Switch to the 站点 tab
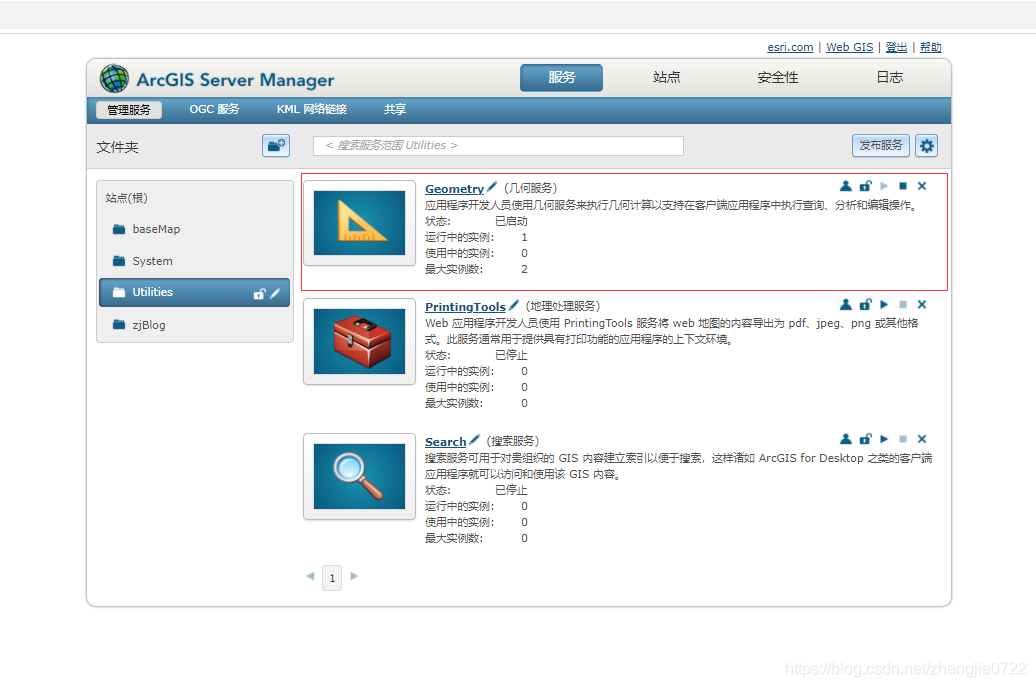The height and width of the screenshot is (687, 1036). [x=667, y=78]
